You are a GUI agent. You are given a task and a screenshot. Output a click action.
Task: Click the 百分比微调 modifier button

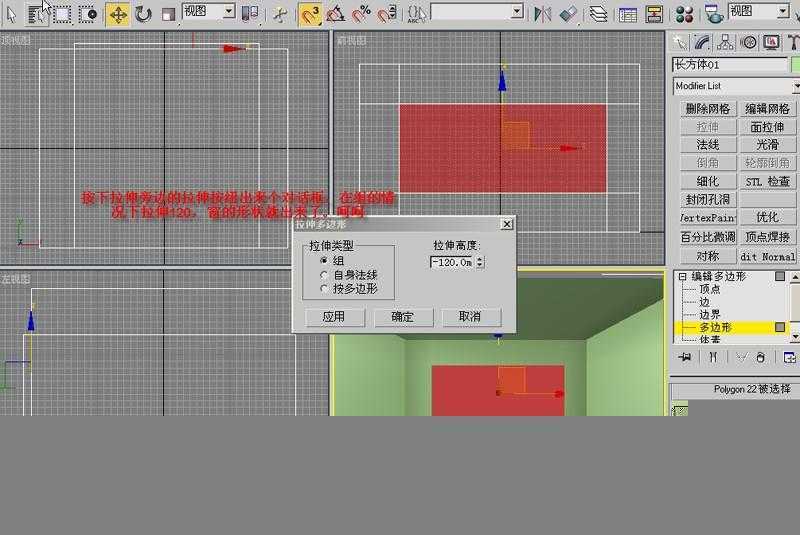tap(708, 237)
